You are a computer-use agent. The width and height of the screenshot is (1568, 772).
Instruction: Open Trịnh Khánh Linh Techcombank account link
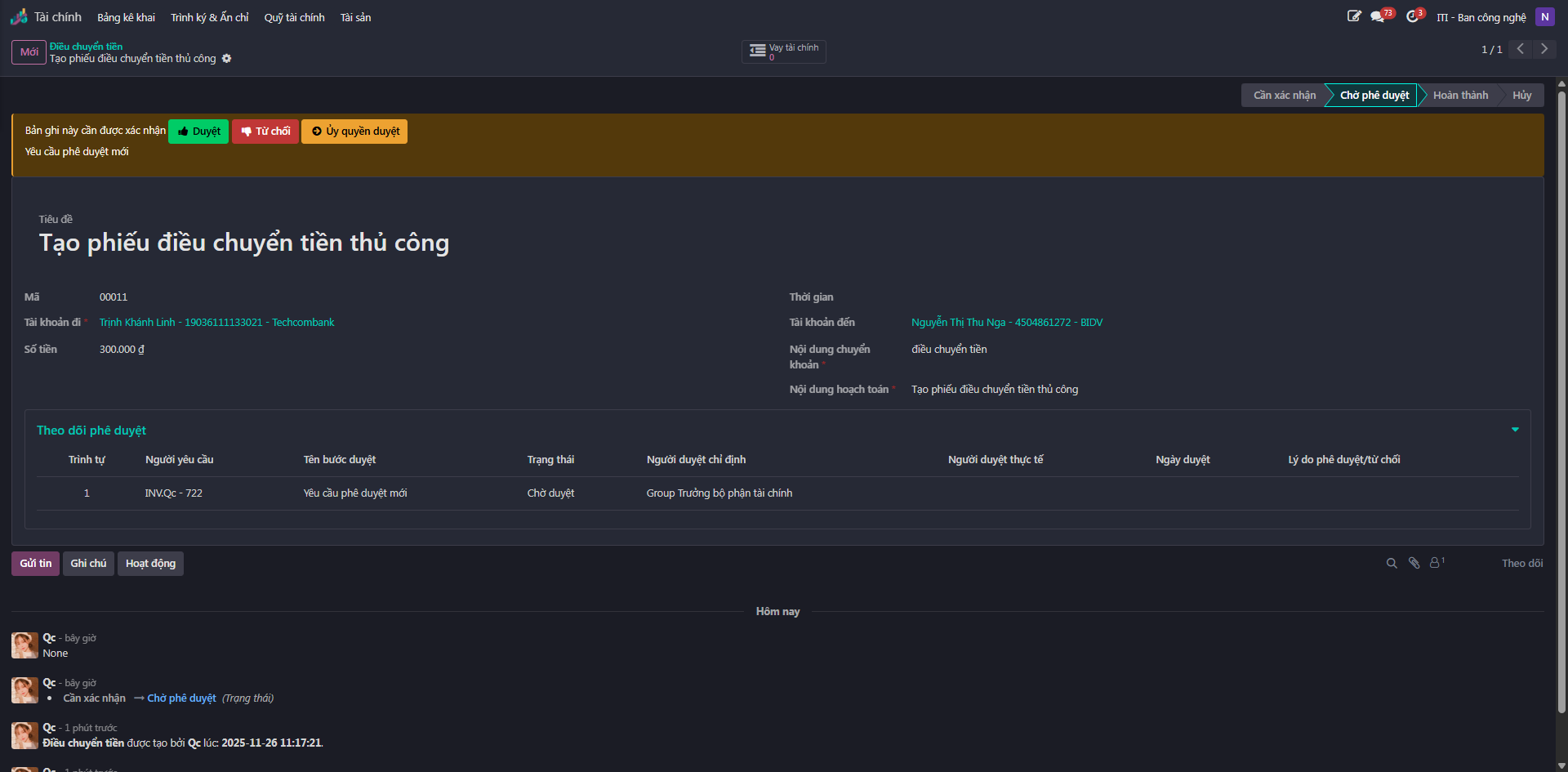[x=216, y=323]
